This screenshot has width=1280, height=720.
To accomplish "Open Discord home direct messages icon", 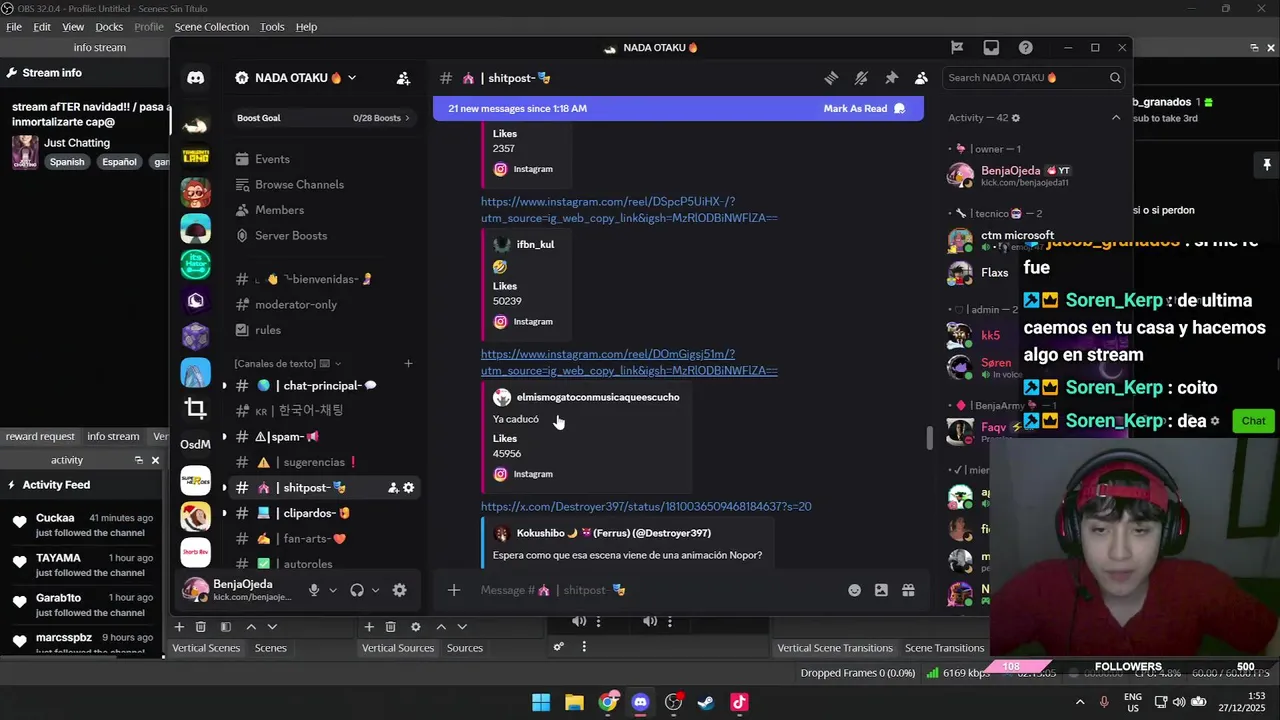I will pos(196,78).
